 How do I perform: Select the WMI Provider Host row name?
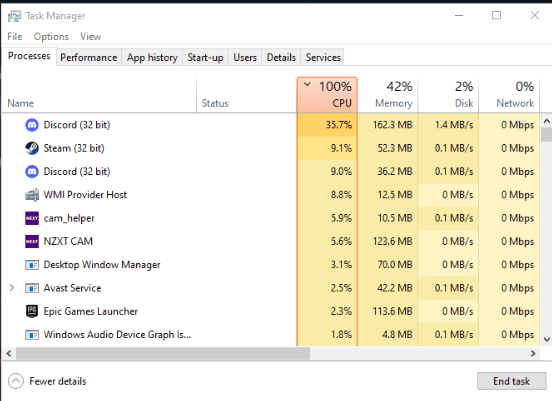pyautogui.click(x=85, y=195)
